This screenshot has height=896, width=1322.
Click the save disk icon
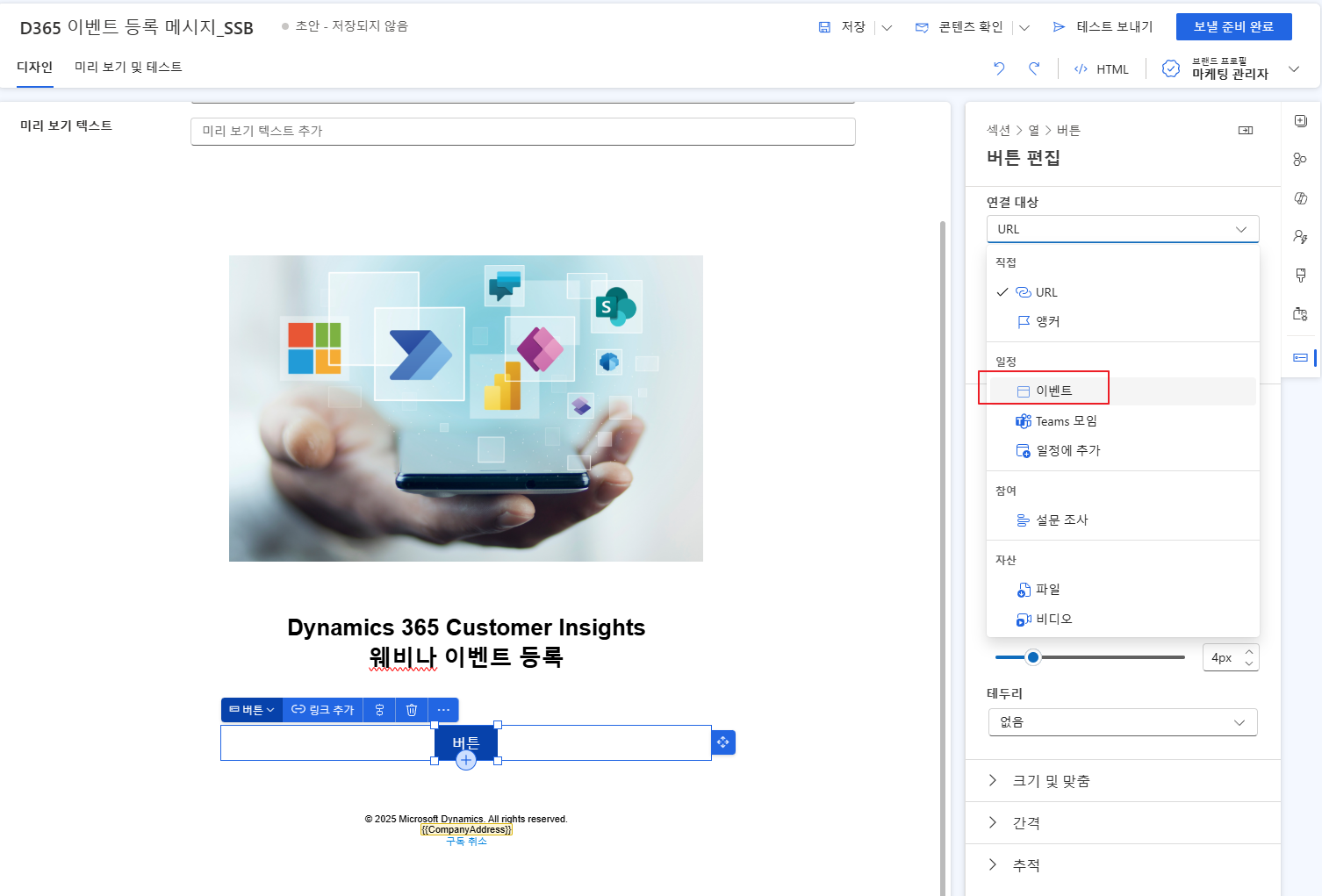point(824,27)
